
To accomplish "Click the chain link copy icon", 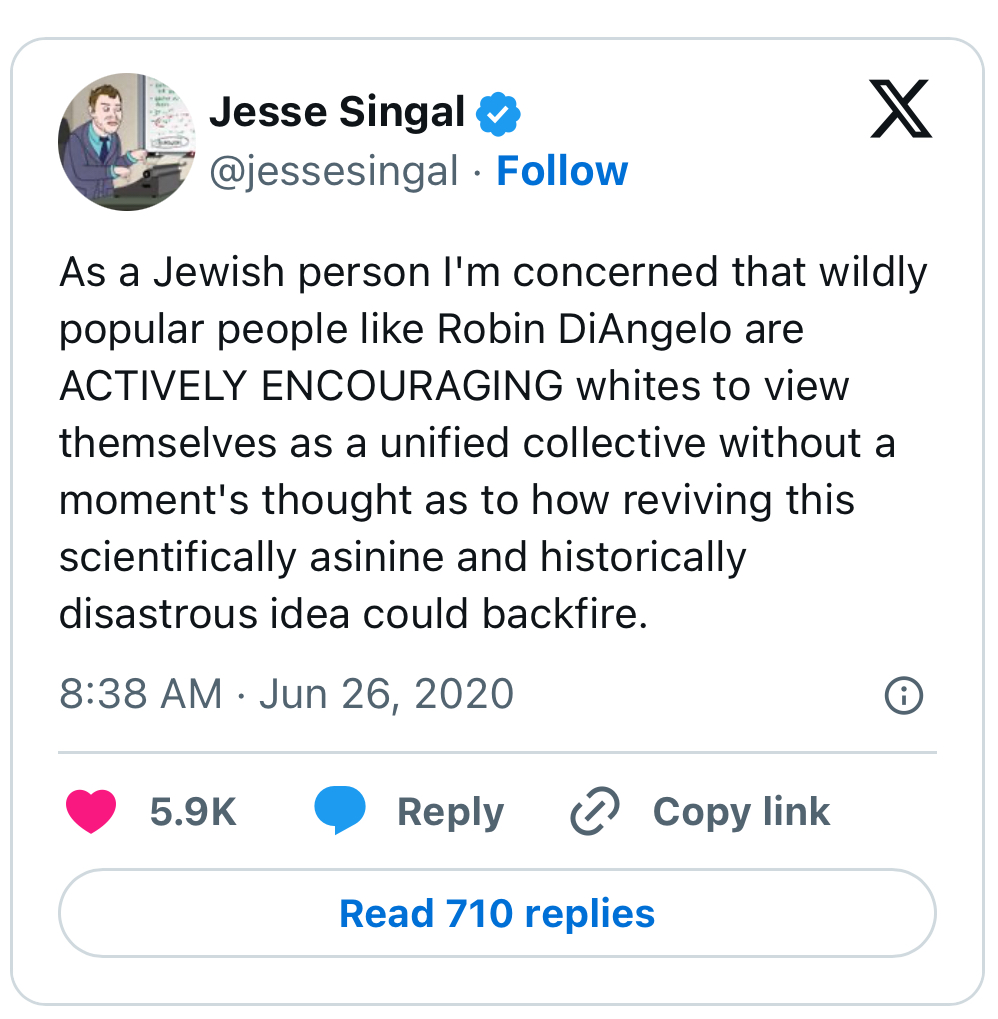I will click(x=595, y=811).
